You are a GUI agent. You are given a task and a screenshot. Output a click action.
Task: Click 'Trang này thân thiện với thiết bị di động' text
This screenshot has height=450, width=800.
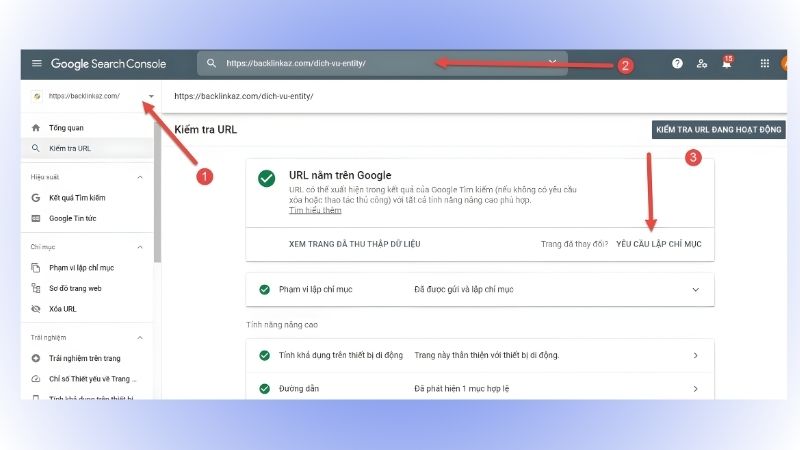point(487,355)
